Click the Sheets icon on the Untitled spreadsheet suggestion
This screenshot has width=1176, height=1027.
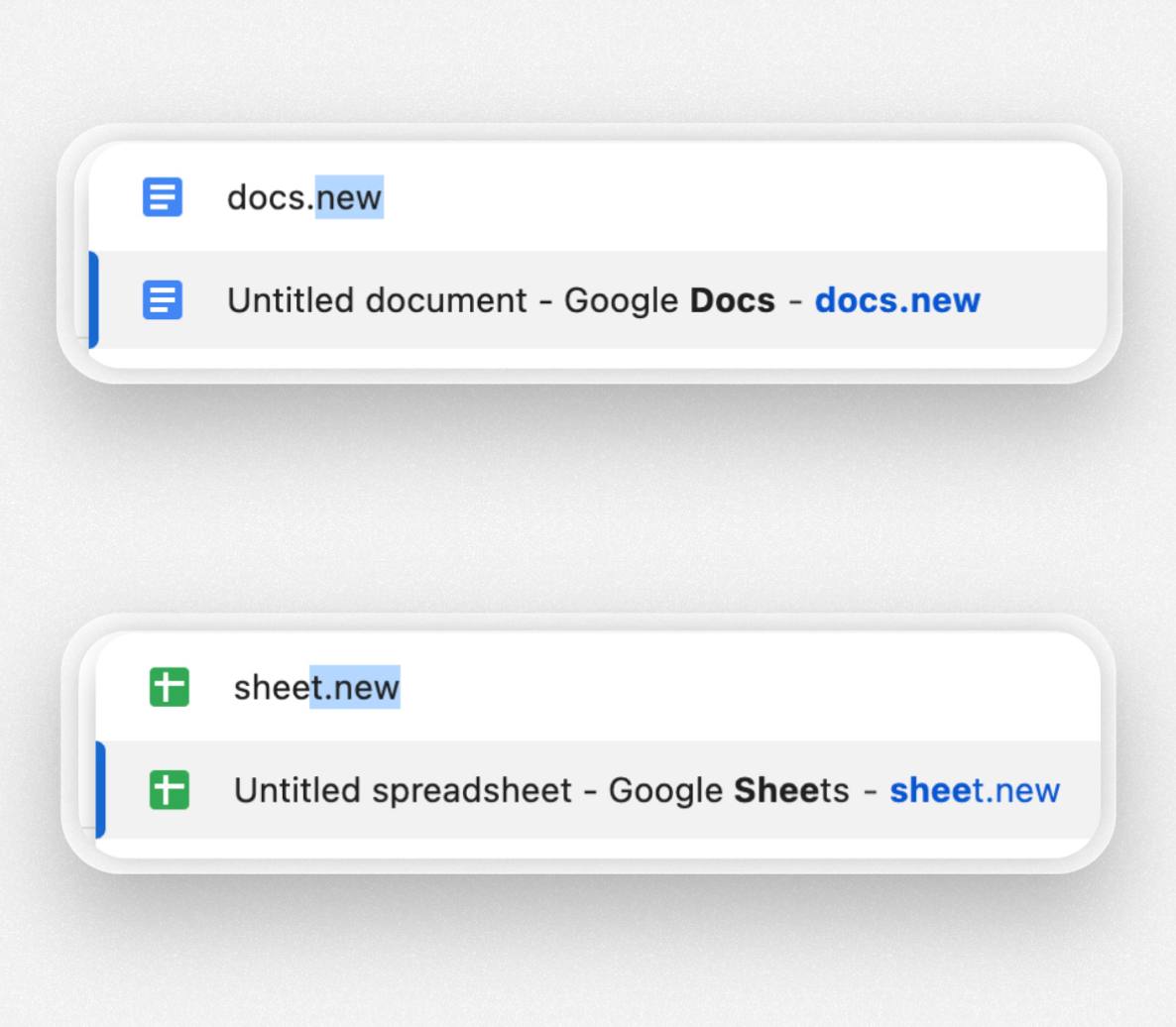(x=168, y=790)
